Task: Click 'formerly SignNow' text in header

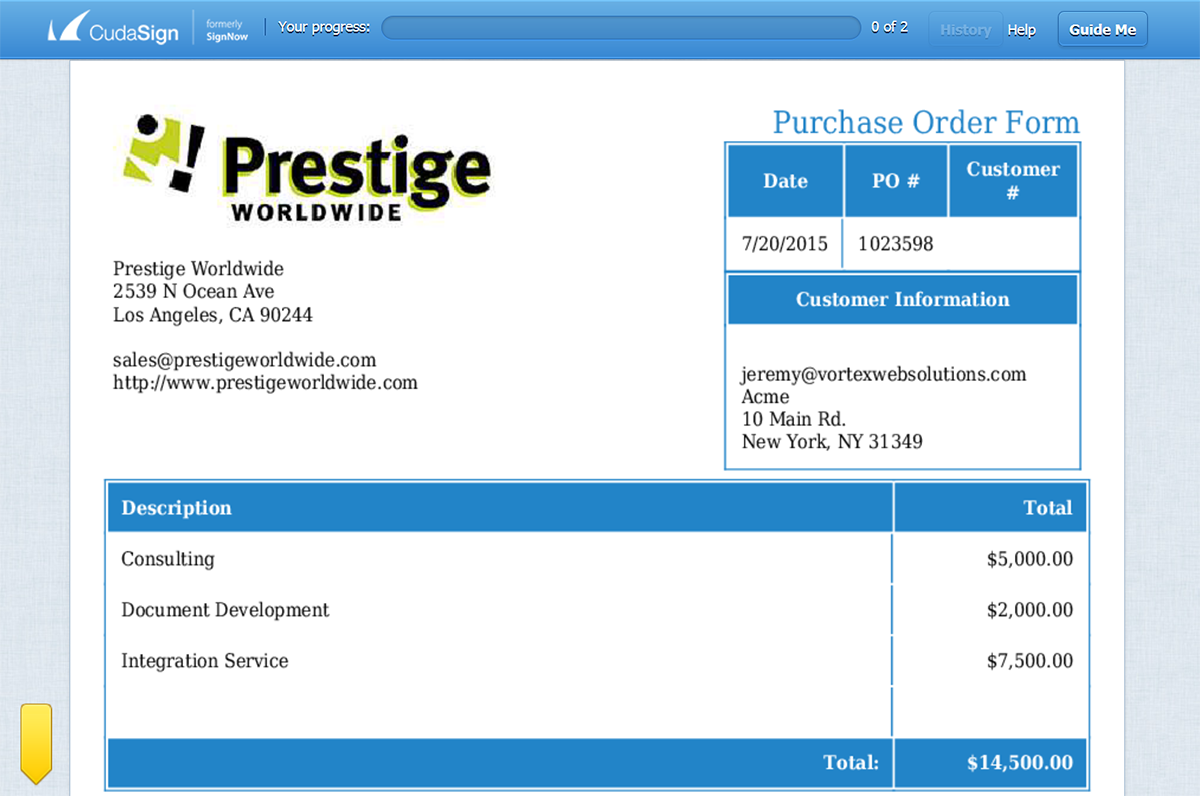Action: point(227,29)
